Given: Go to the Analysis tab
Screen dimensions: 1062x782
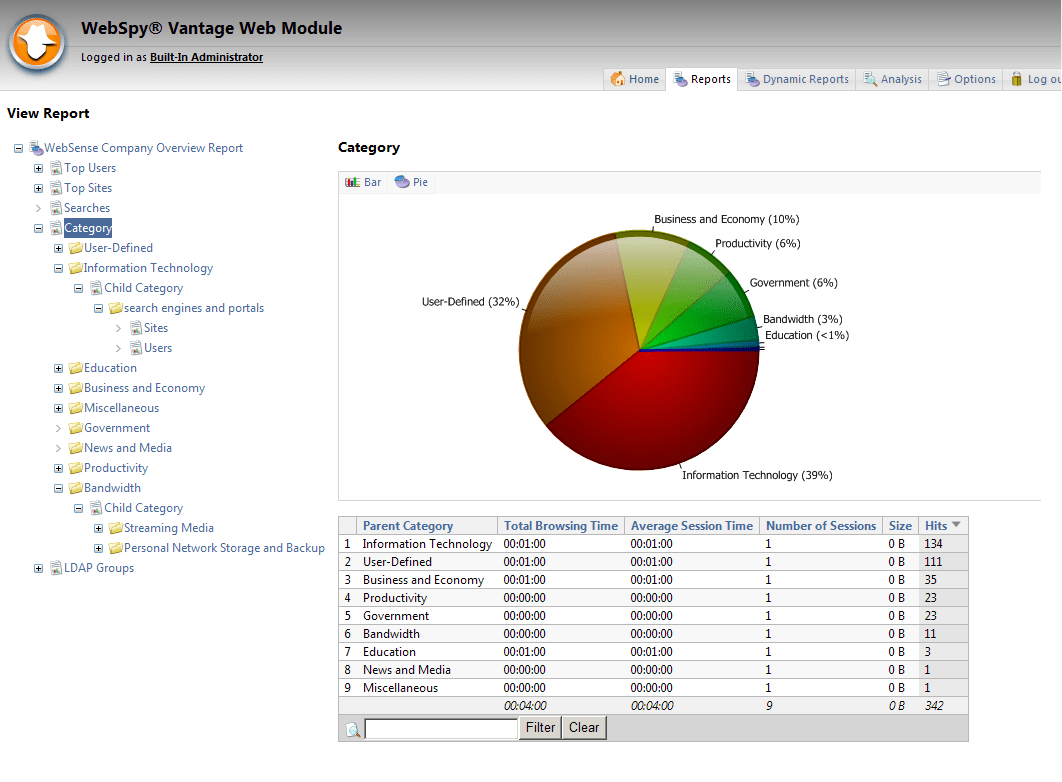Looking at the screenshot, I should (x=892, y=79).
